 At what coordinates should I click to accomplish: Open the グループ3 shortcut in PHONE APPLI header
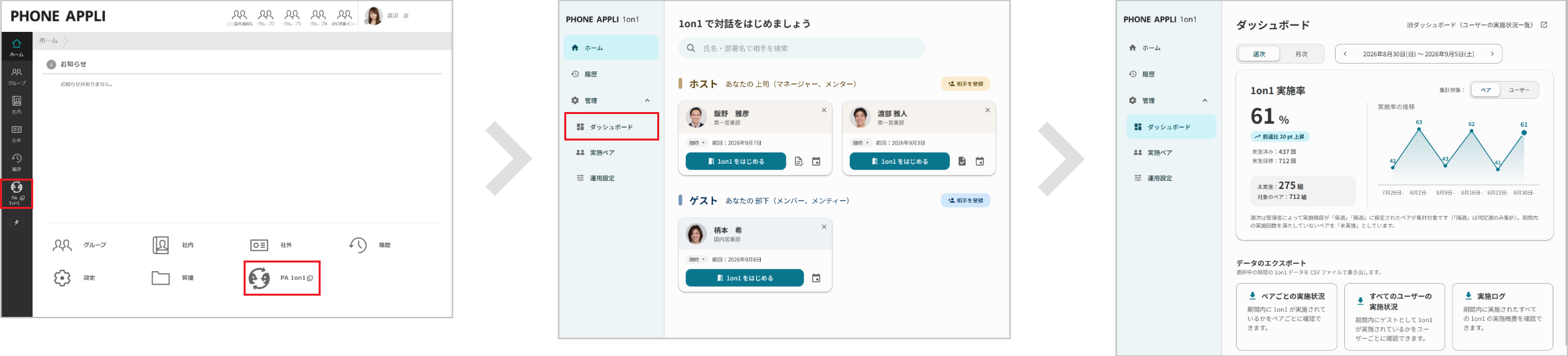(292, 17)
